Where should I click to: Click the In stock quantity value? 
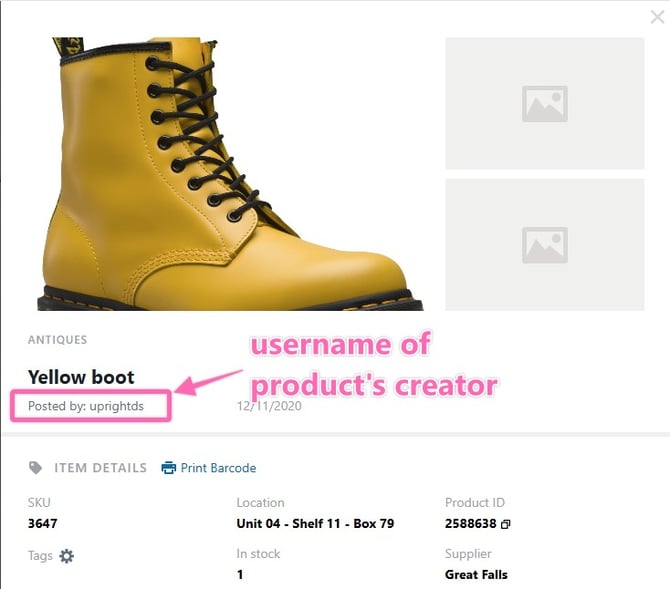point(240,575)
